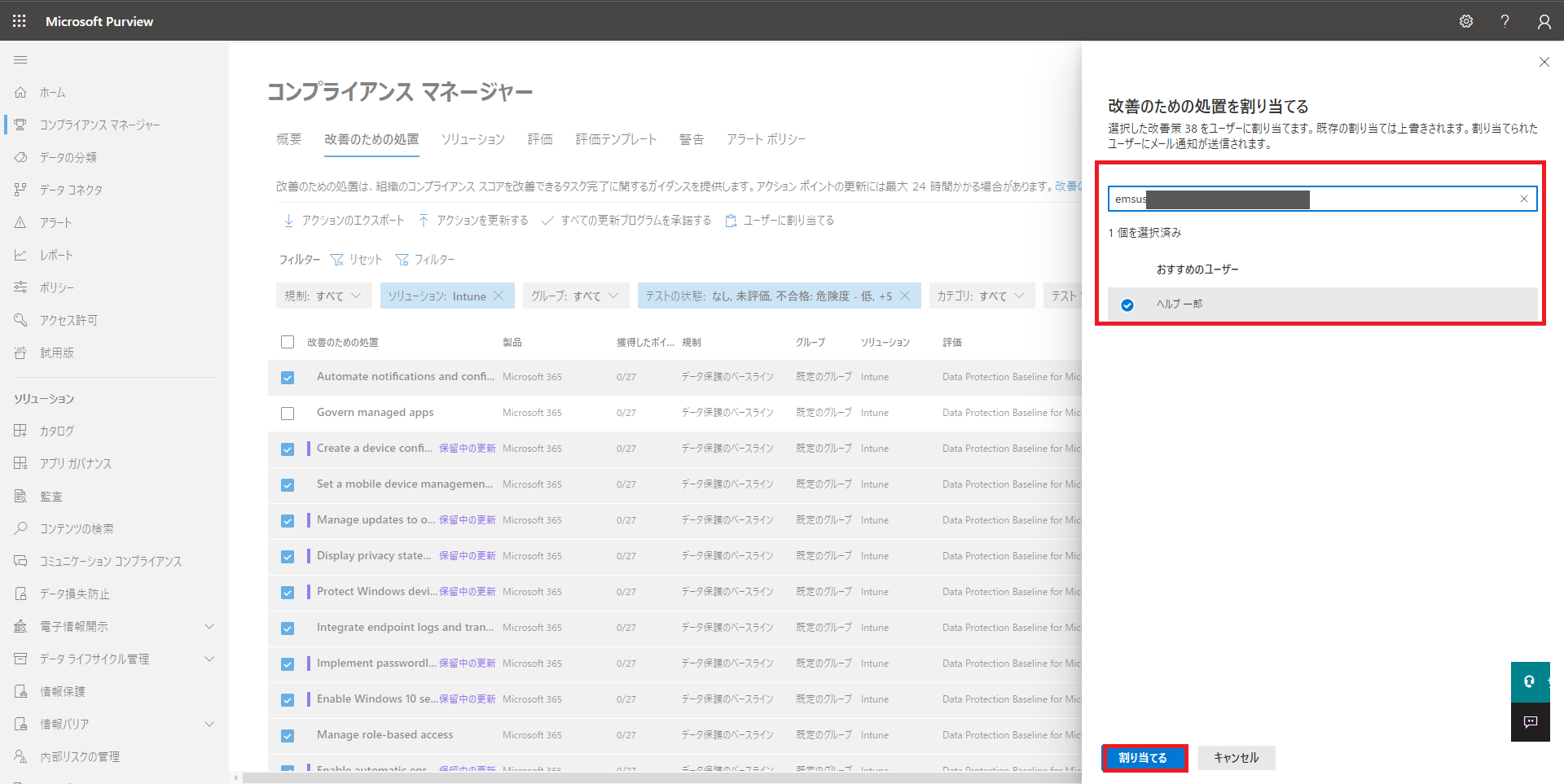Click アクションのエクスポート

pos(343,221)
